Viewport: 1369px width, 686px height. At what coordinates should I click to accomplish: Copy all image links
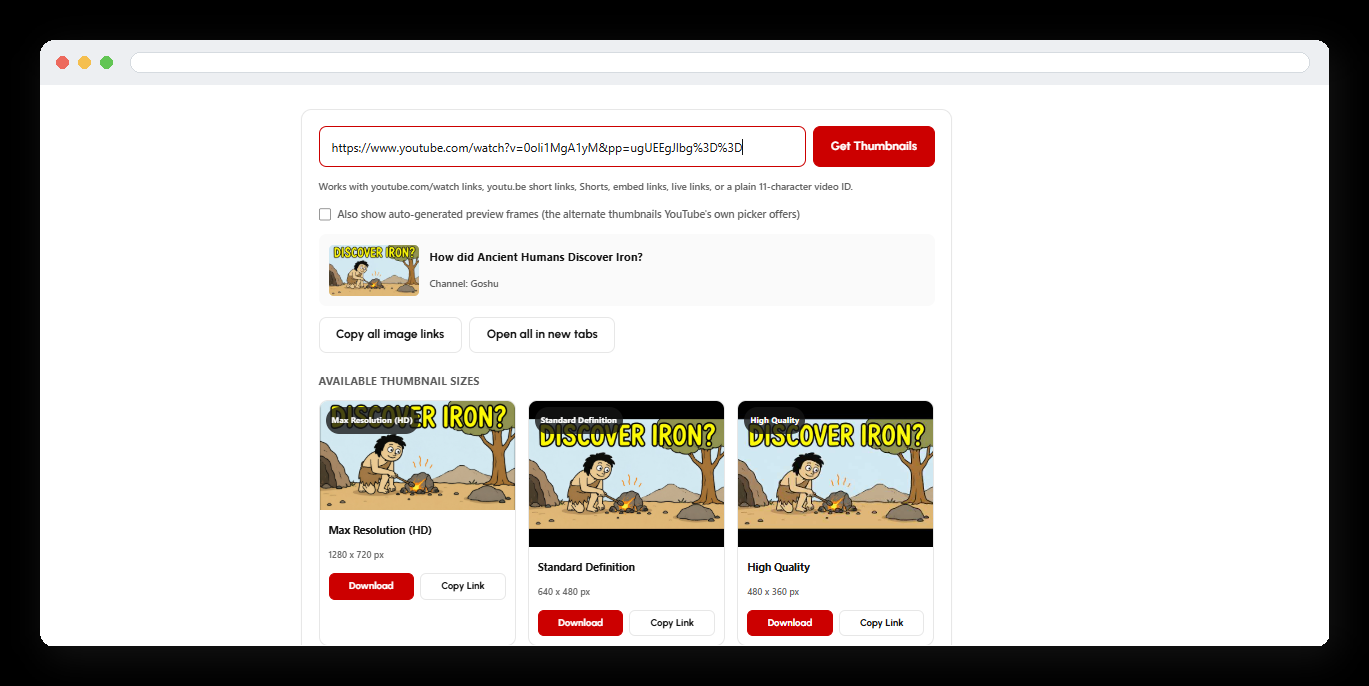click(x=390, y=335)
